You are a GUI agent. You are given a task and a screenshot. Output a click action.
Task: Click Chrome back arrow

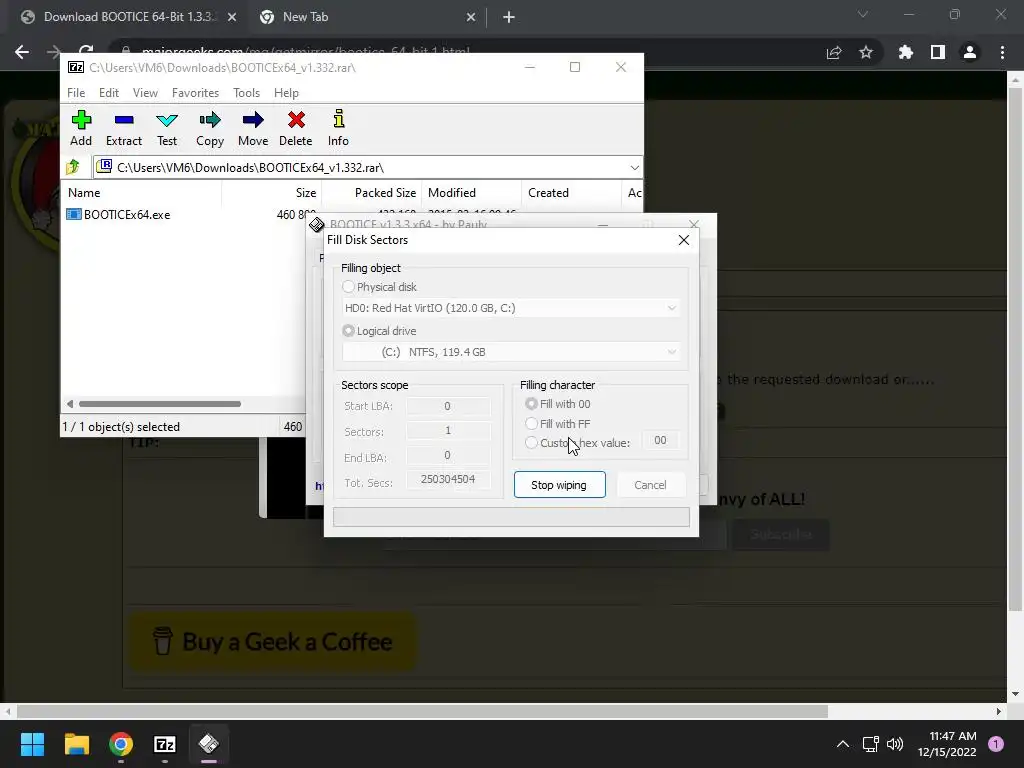tap(22, 52)
